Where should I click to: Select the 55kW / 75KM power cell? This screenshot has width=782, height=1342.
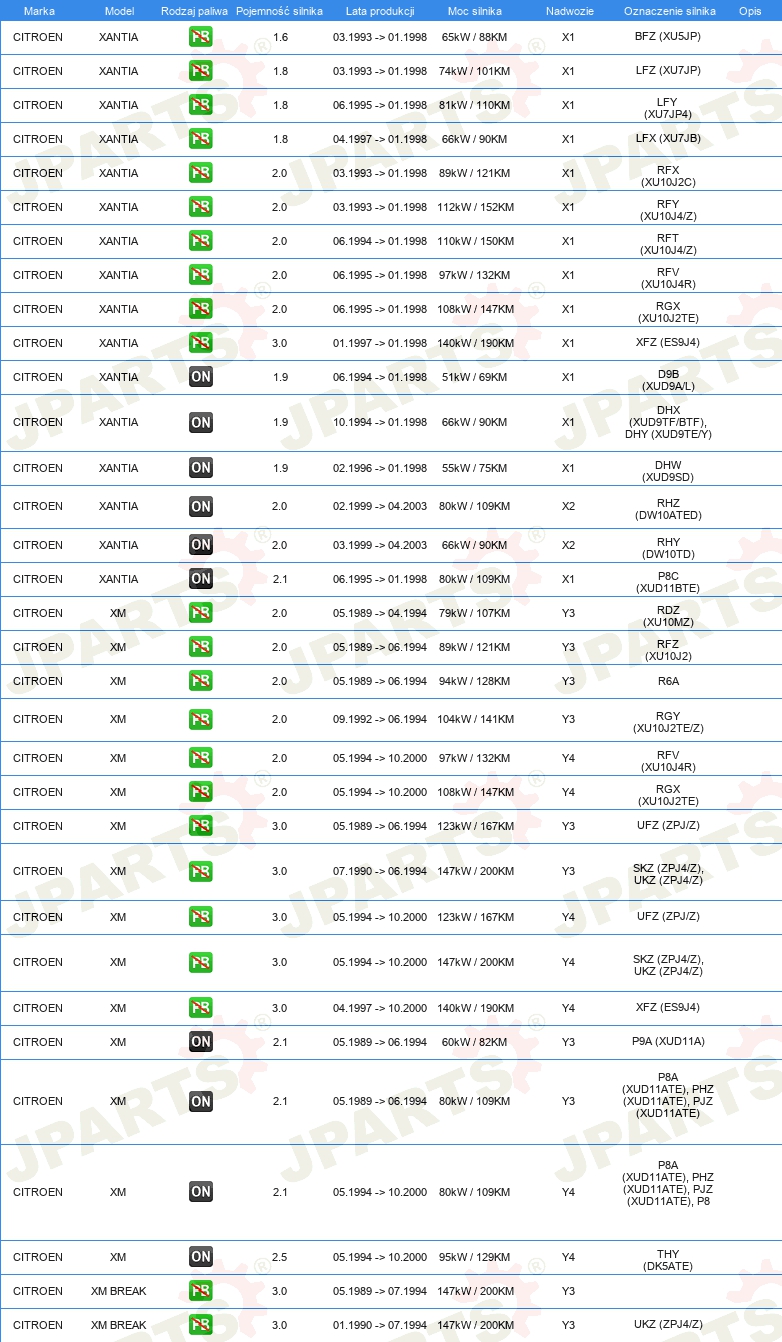(x=475, y=468)
